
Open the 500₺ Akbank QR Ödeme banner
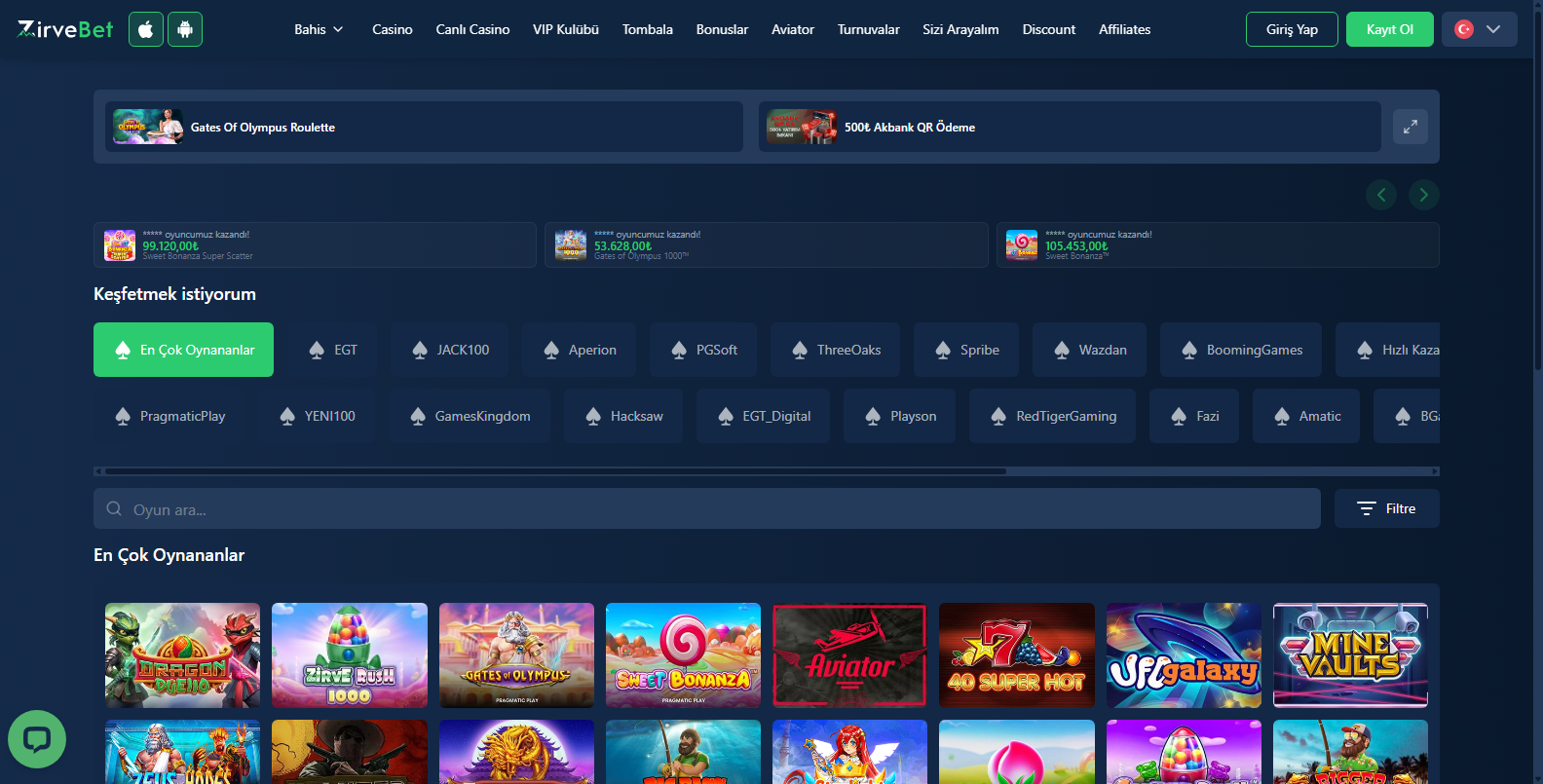point(1070,127)
